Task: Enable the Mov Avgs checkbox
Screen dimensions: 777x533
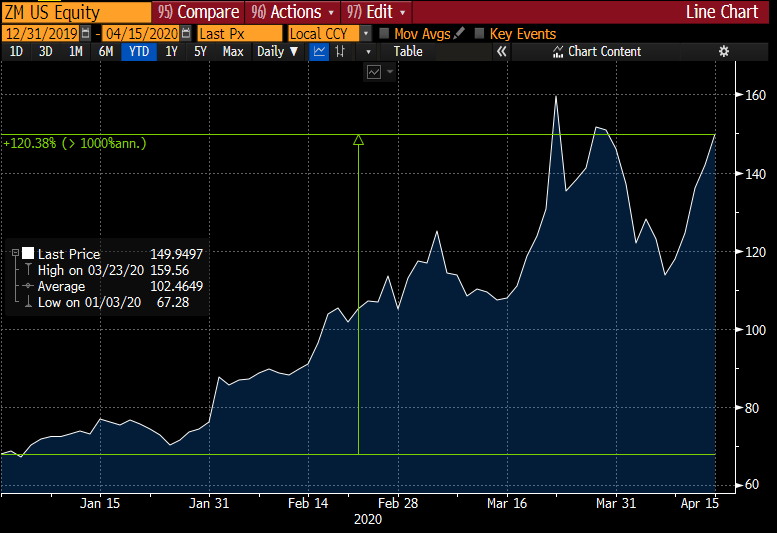Action: tap(384, 33)
